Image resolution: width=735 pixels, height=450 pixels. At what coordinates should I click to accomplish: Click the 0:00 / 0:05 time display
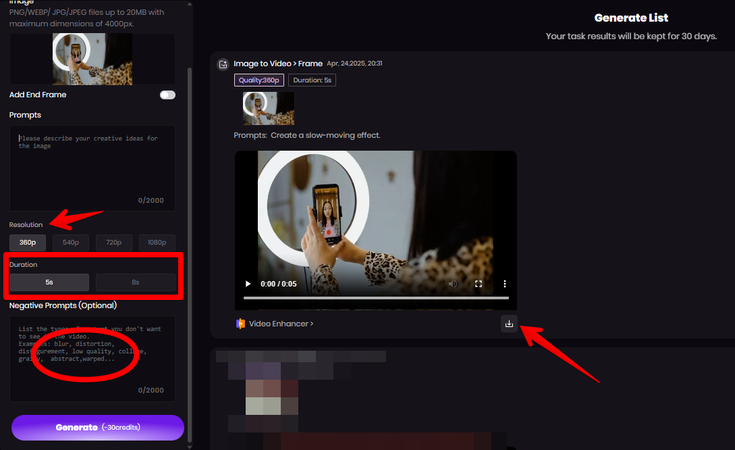pos(278,284)
